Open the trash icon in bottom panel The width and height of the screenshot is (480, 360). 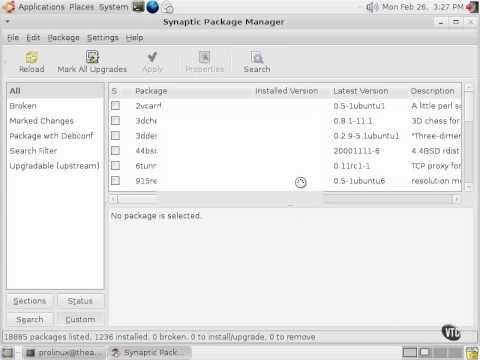(x=472, y=353)
